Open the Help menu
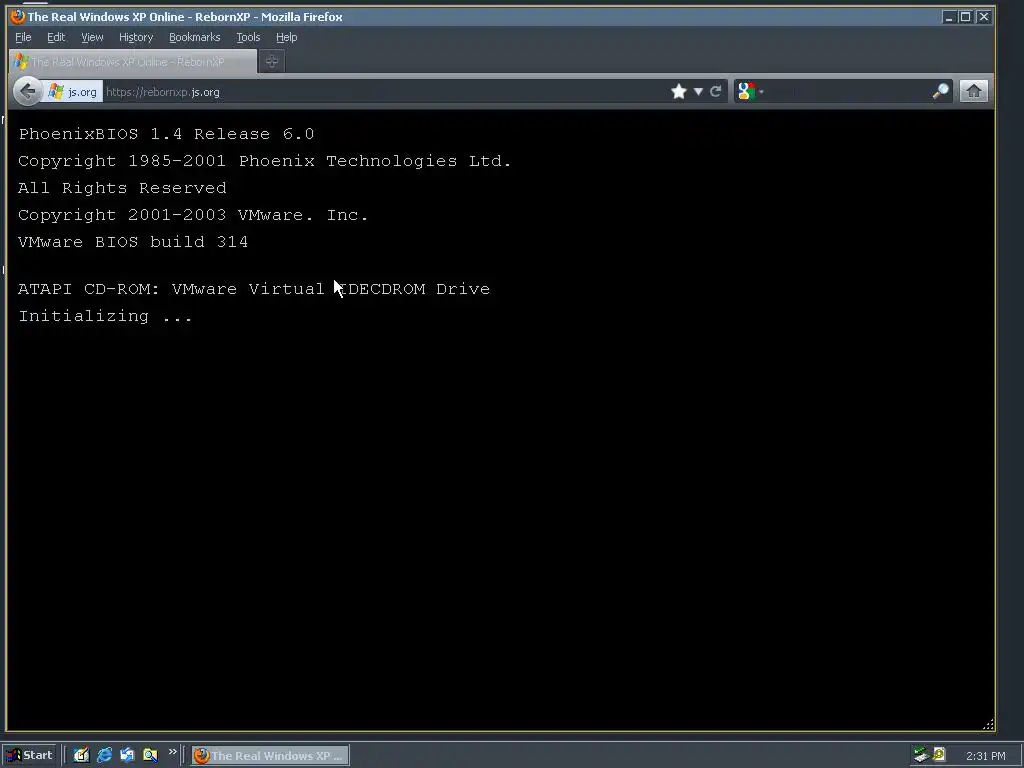Image resolution: width=1024 pixels, height=768 pixels. pos(286,37)
